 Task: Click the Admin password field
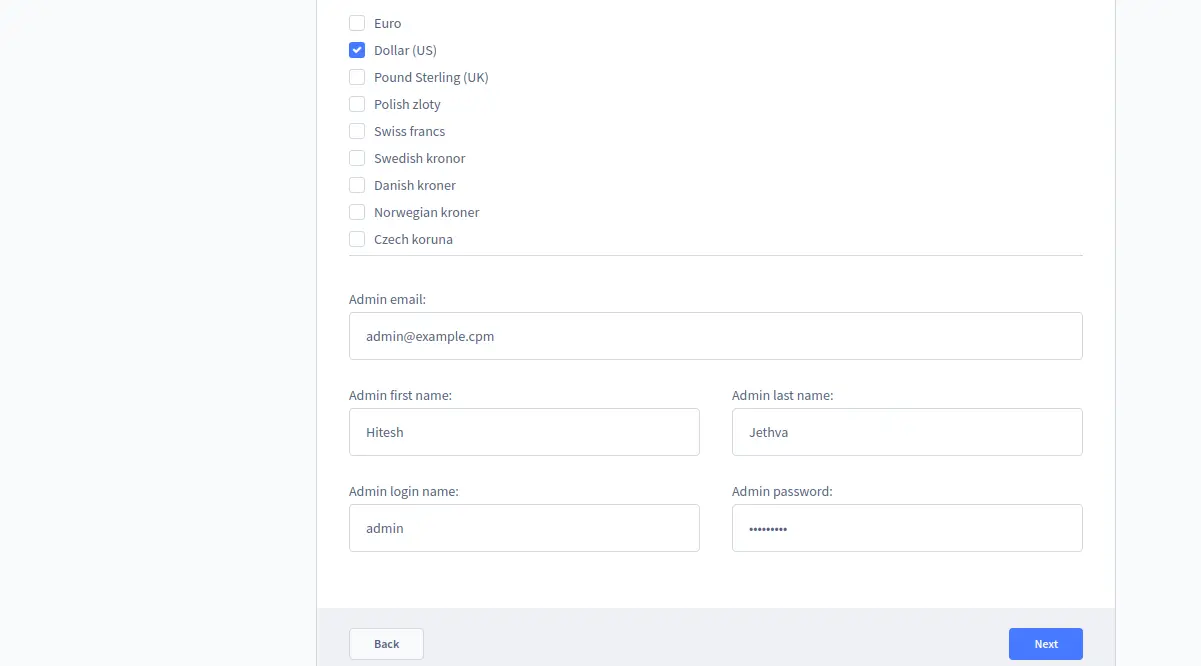coord(907,528)
